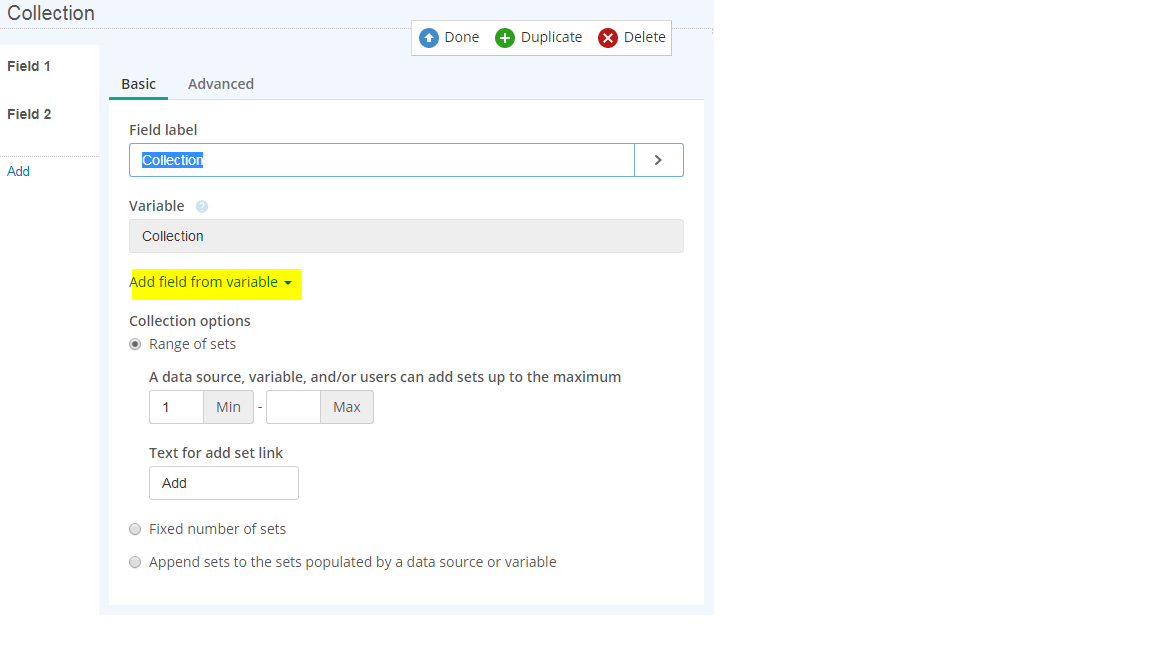The width and height of the screenshot is (1152, 648).
Task: Open Field 2 in the sidebar
Action: pos(29,114)
